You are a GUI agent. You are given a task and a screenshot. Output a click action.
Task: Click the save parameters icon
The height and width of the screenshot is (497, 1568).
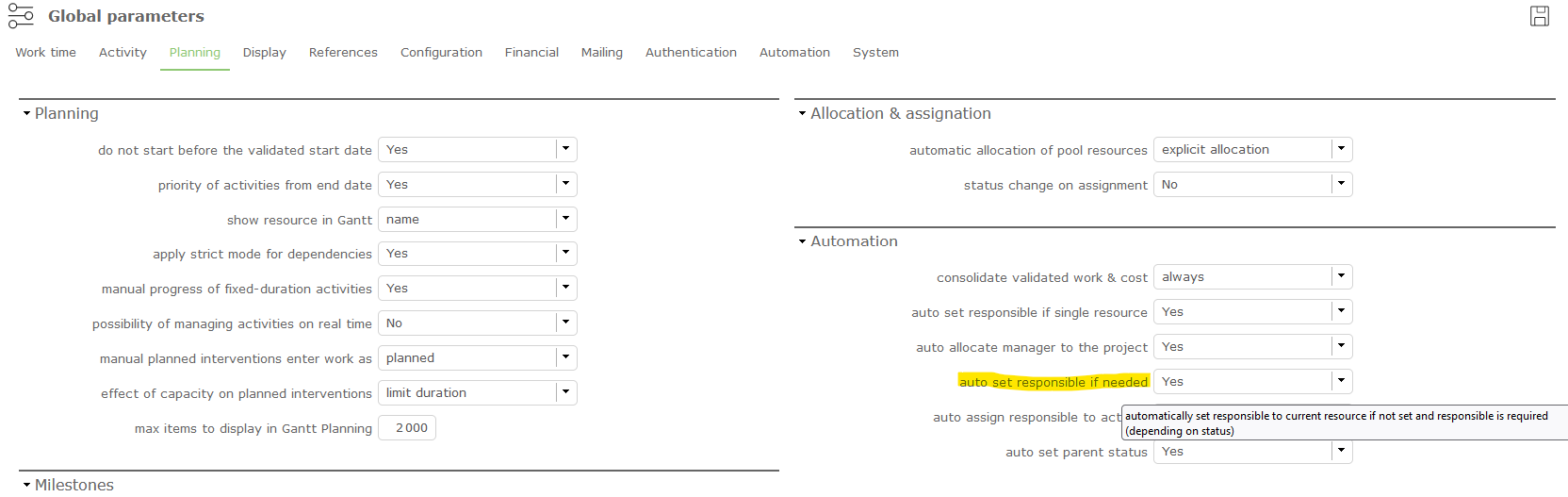coord(1540,16)
